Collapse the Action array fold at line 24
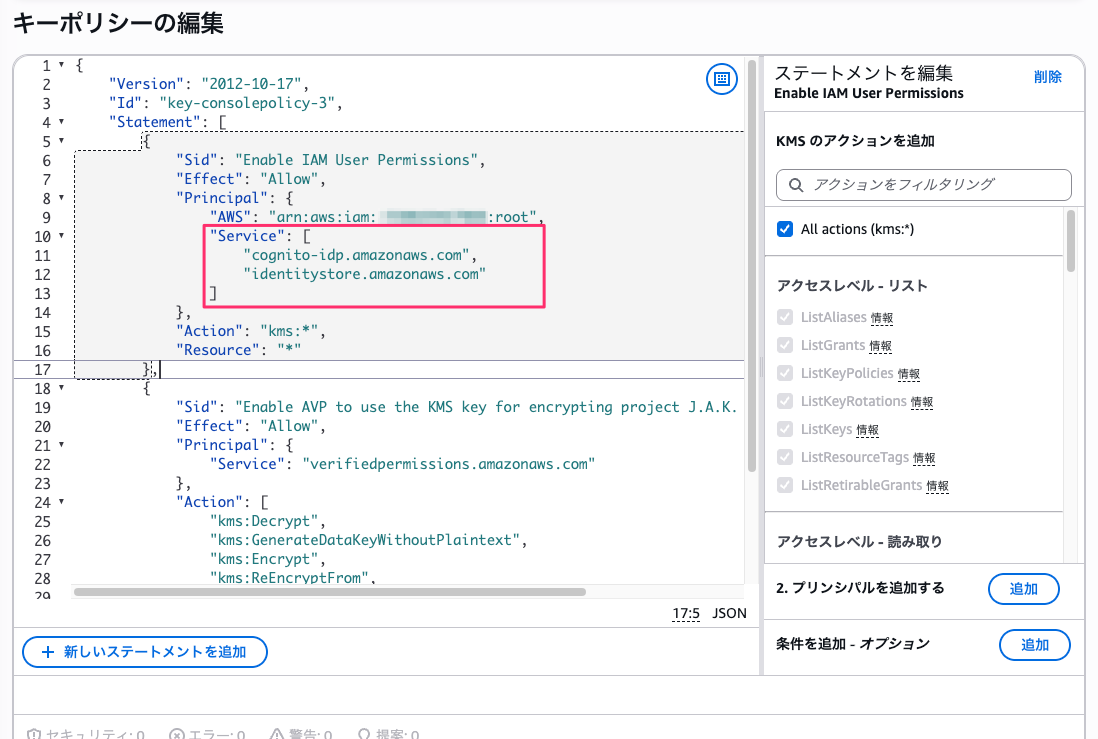 tap(62, 502)
